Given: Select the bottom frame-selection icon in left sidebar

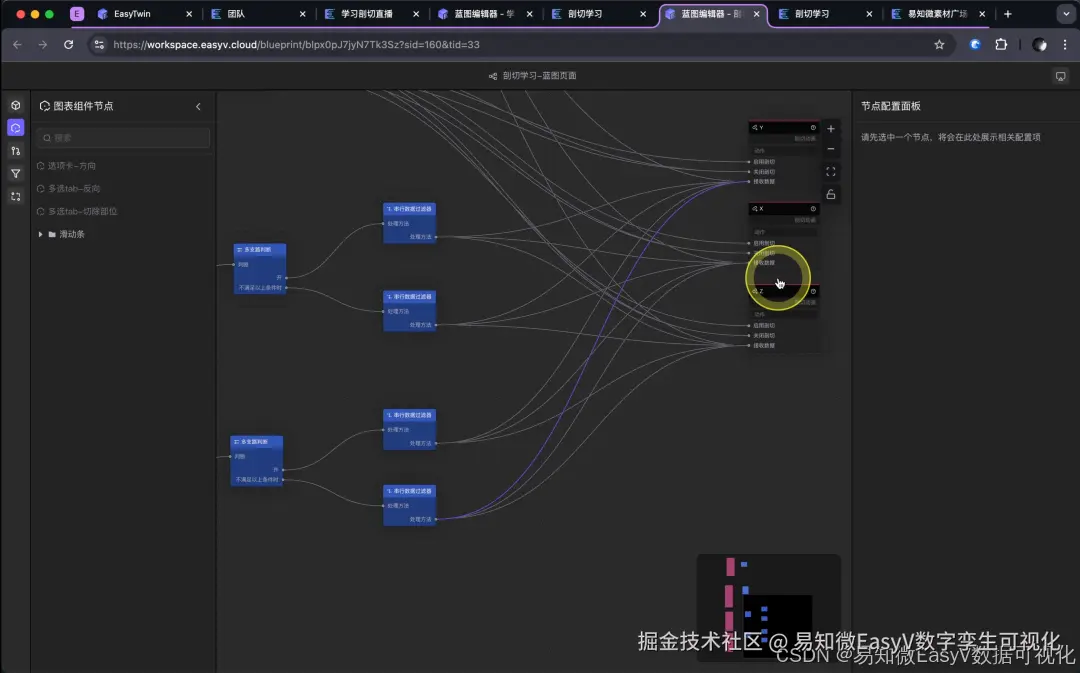Looking at the screenshot, I should (x=15, y=196).
